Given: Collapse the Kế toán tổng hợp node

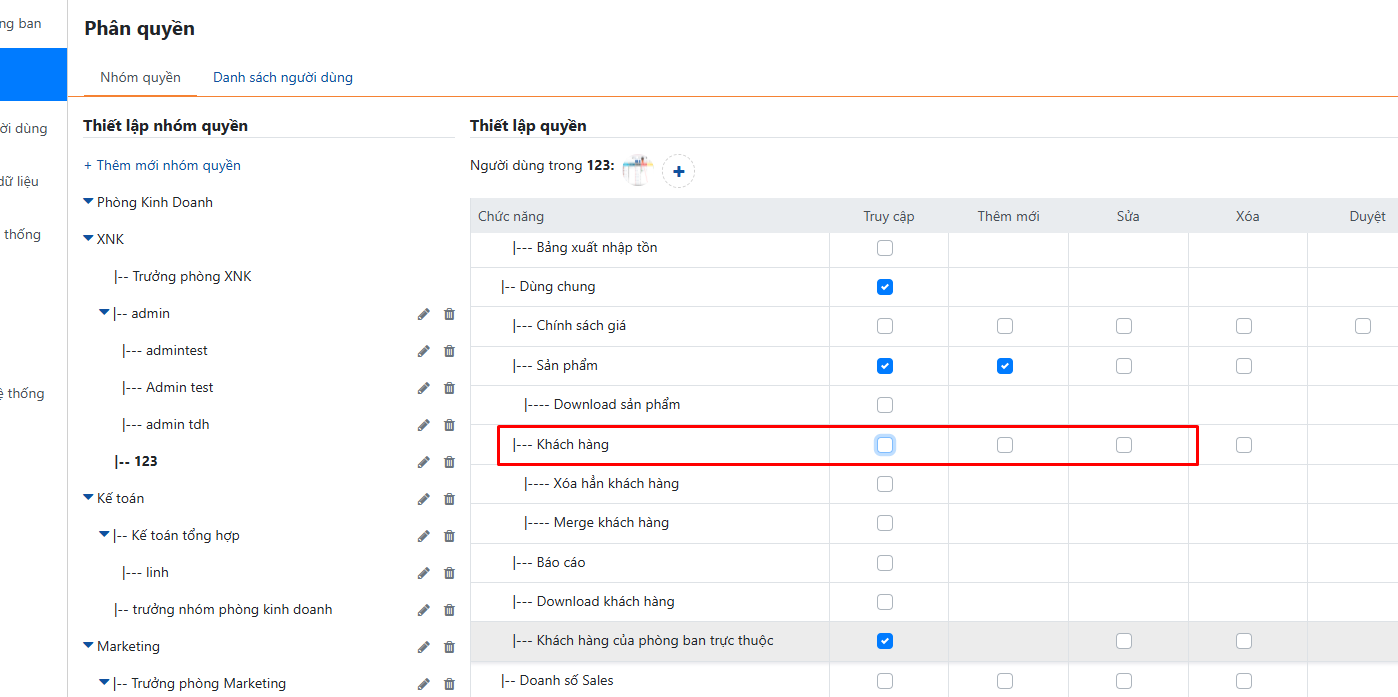Looking at the screenshot, I should pyautogui.click(x=104, y=535).
